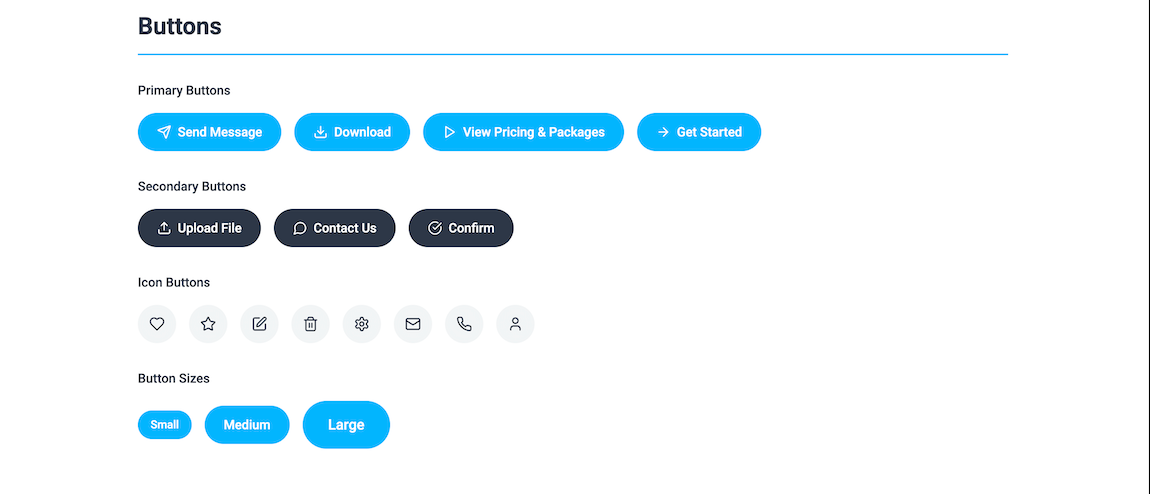Click the Contact Us button
The height and width of the screenshot is (494, 1150).
click(334, 228)
